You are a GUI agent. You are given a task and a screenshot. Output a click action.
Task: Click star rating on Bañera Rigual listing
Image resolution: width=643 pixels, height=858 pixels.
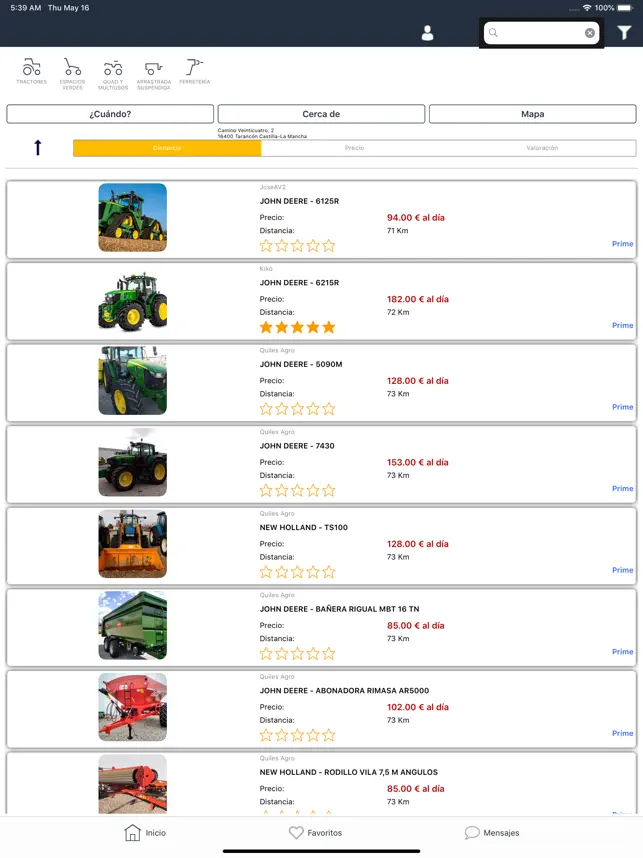pyautogui.click(x=297, y=653)
